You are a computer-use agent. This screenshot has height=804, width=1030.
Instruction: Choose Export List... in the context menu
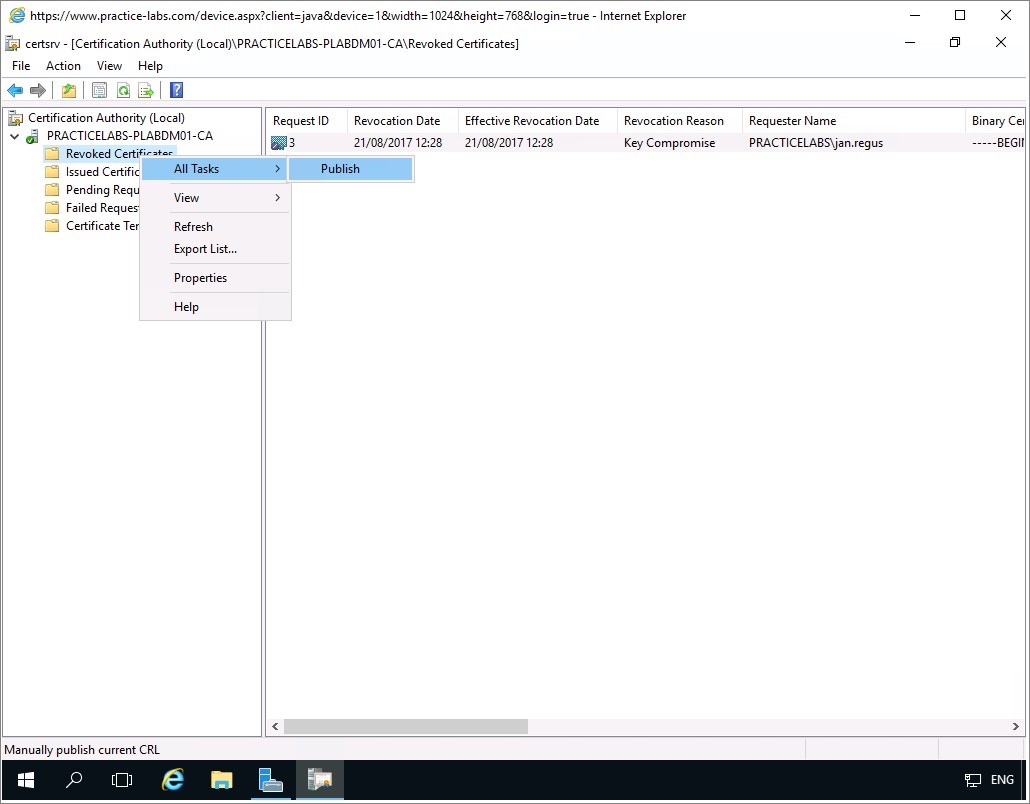point(215,249)
